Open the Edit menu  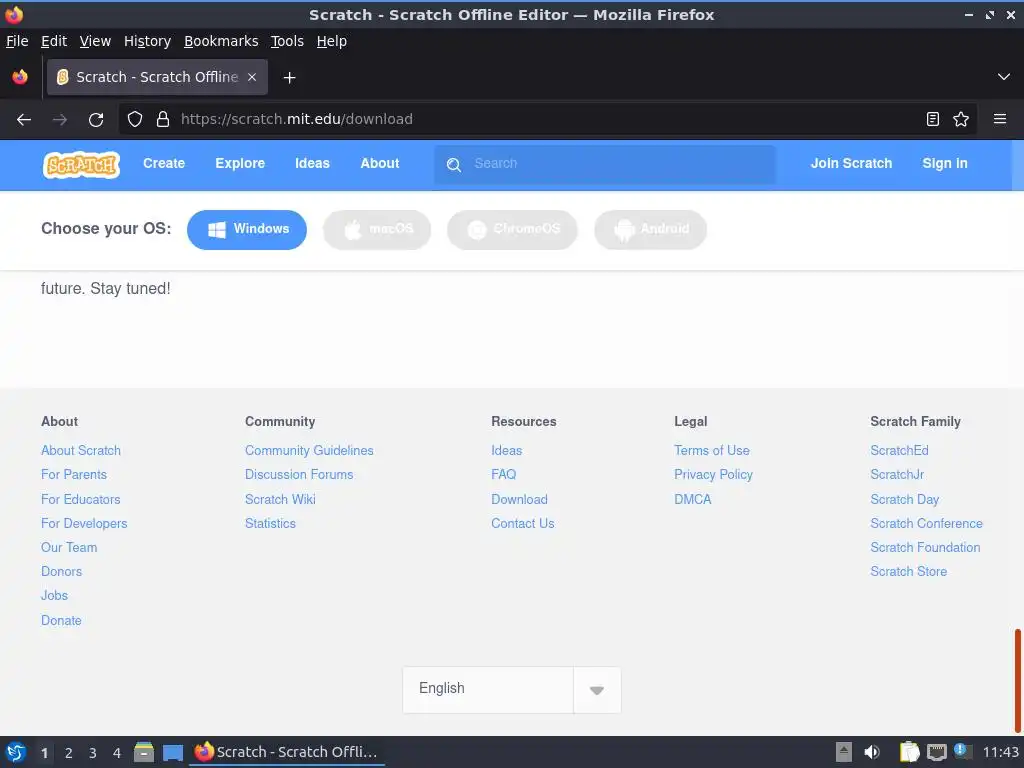tap(54, 41)
